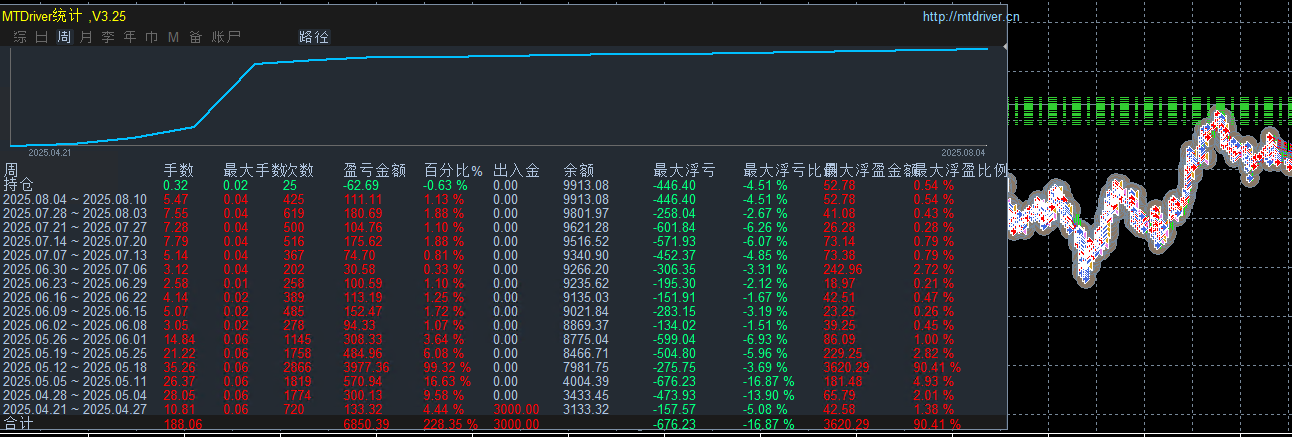Select row 2025.06.30 ~ 2025.07.06
The width and height of the screenshot is (1292, 437).
[75, 269]
